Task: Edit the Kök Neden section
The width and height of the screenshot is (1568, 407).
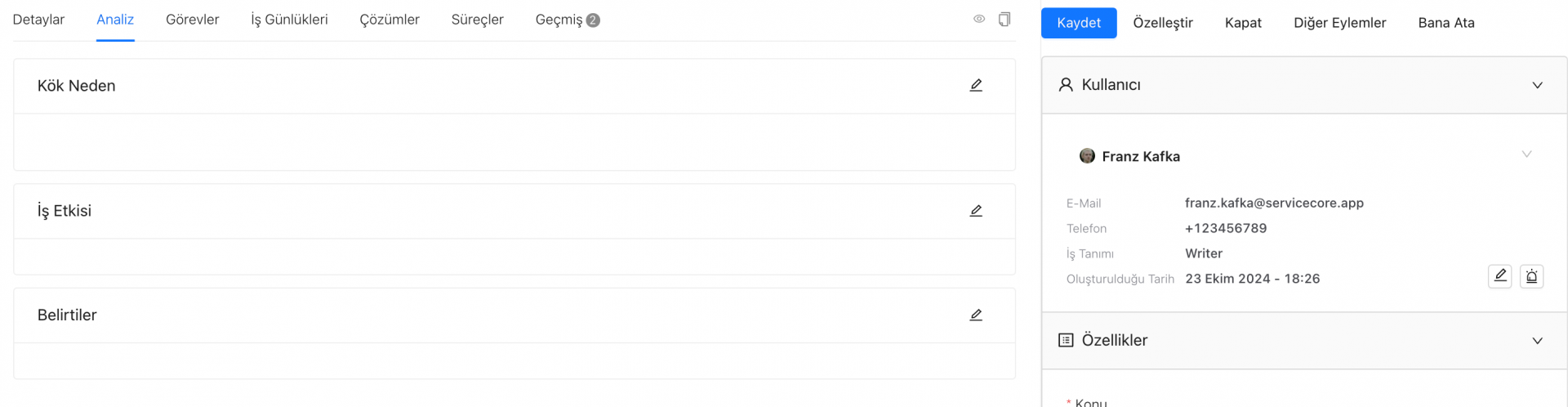Action: 976,86
